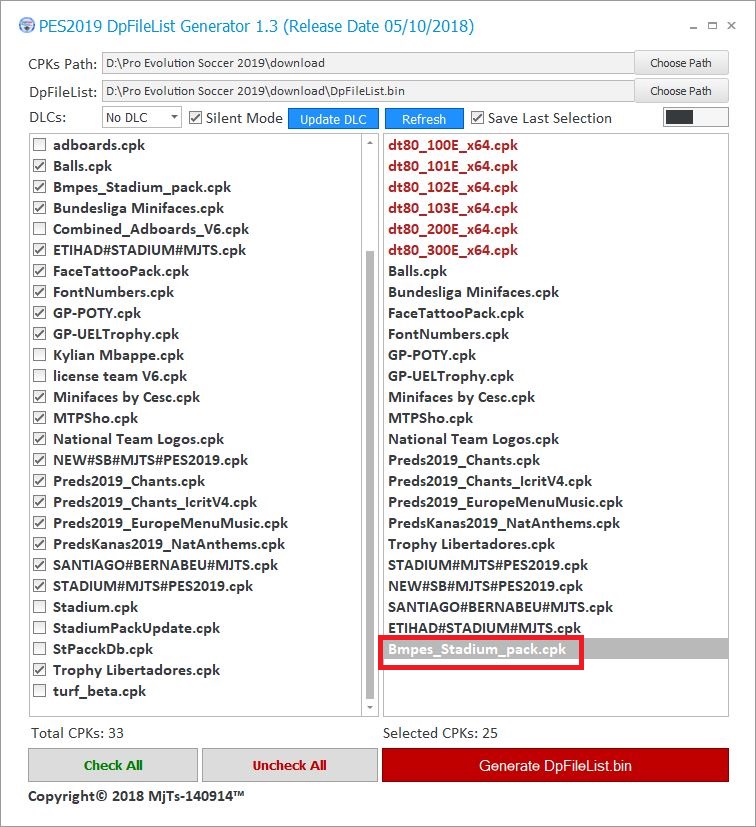Click the Uncheck All button

pos(290,765)
